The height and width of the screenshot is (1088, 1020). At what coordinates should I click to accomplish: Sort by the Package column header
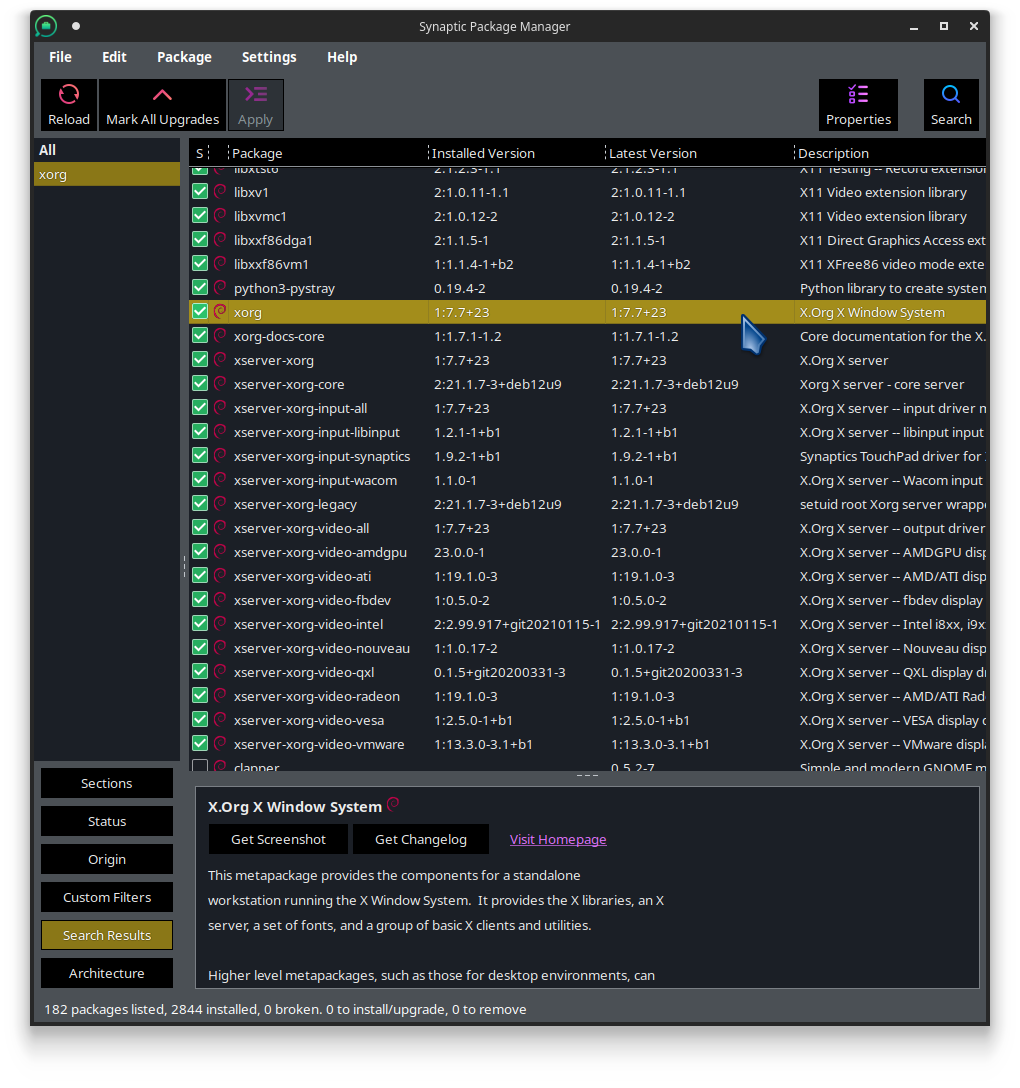click(328, 153)
